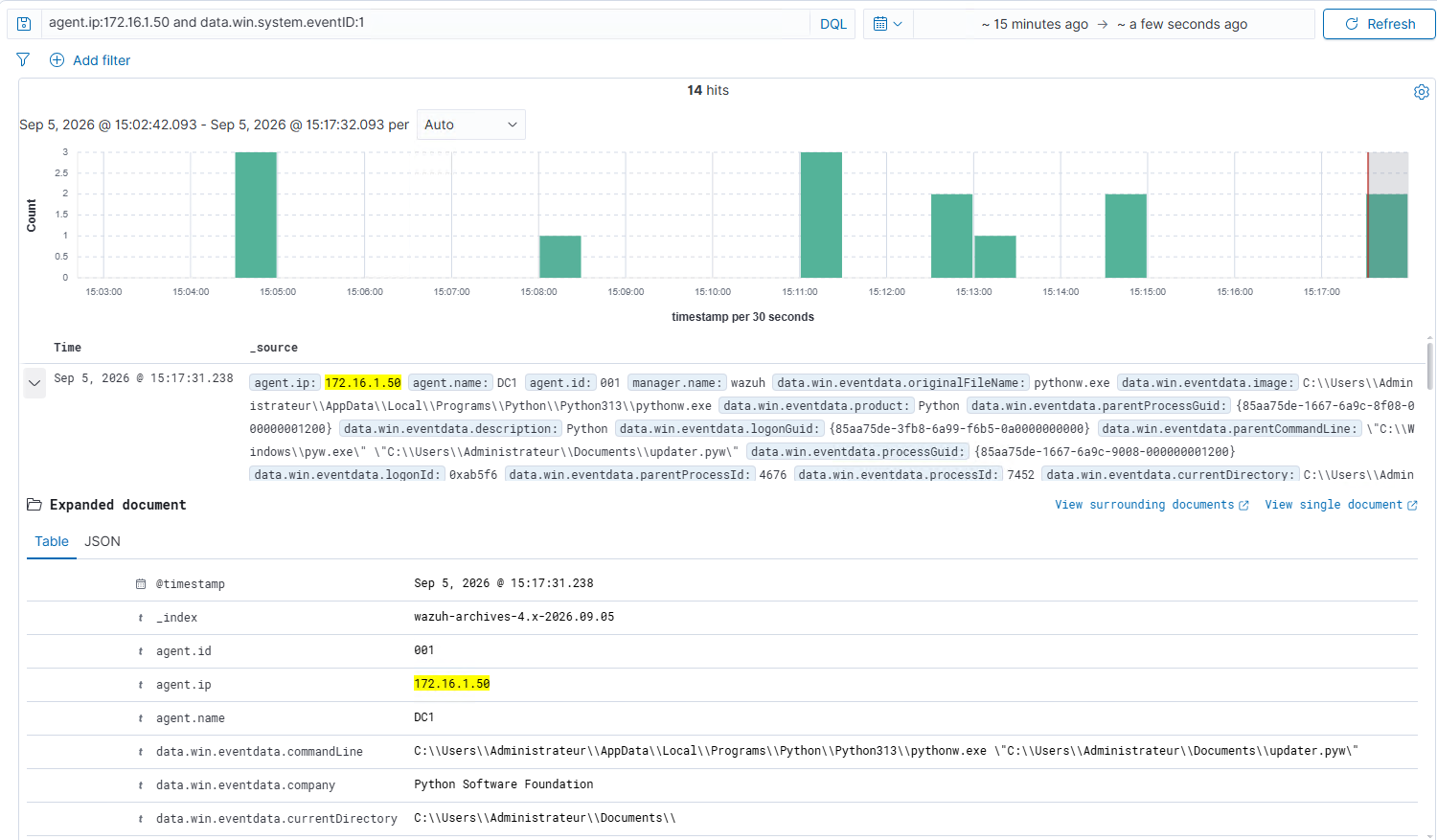This screenshot has height=840, width=1437.
Task: Click the data.win.eventdata.parentCommandLine label
Action: pyautogui.click(x=1230, y=429)
